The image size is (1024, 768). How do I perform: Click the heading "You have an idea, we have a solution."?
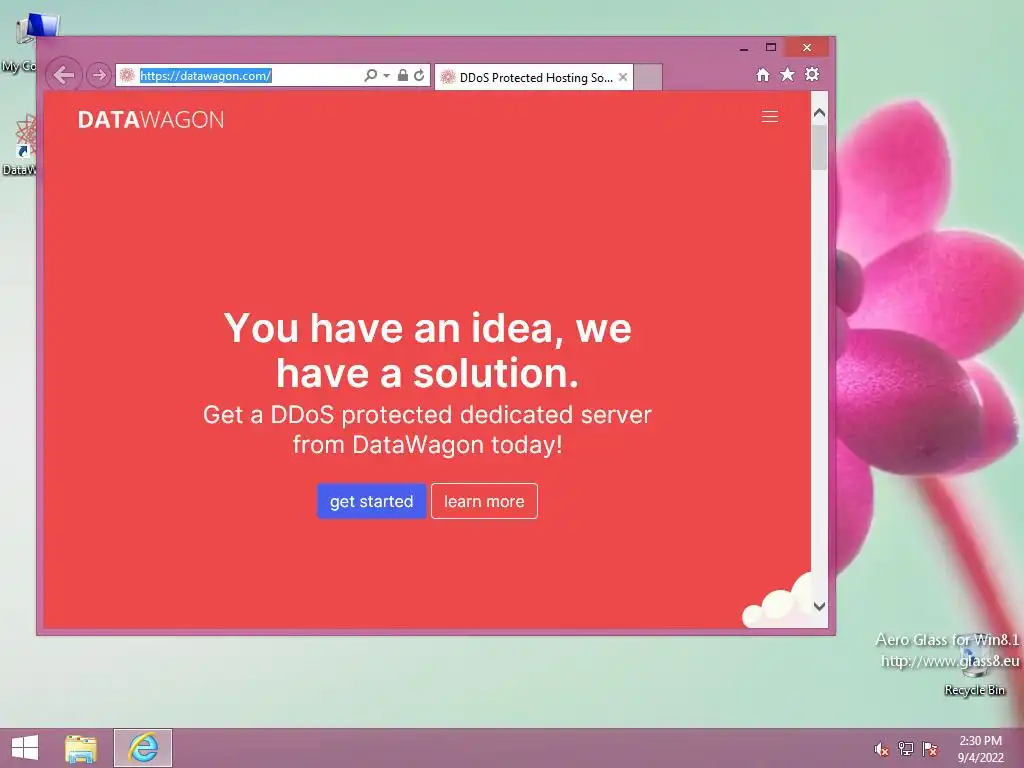click(428, 350)
